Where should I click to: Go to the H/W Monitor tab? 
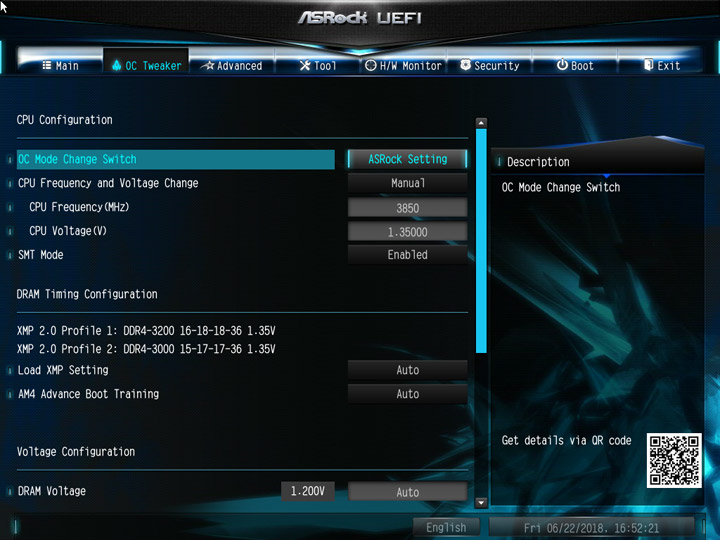pos(403,66)
